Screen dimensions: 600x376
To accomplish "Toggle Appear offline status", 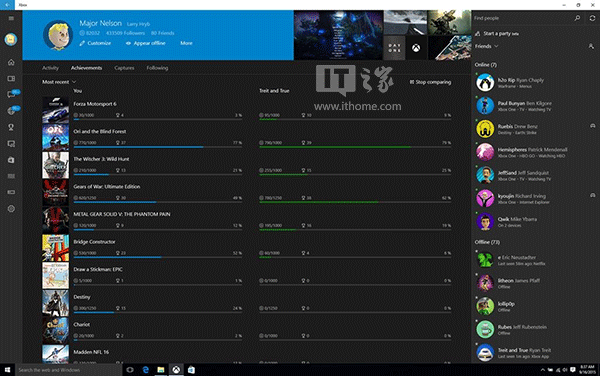I will (145, 43).
